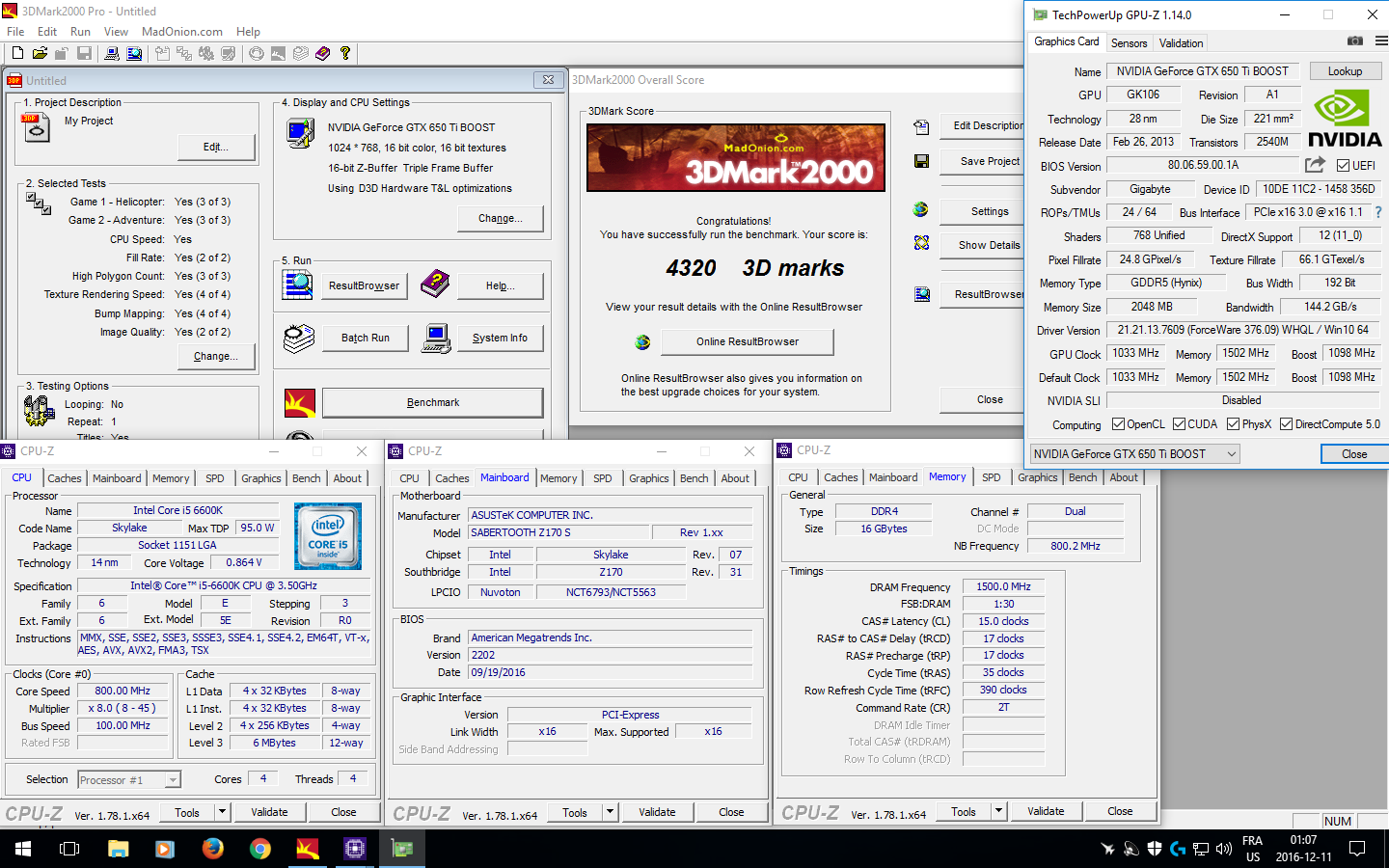Click the Bus Interface question mark icon
The width and height of the screenshot is (1389, 868).
point(1377,212)
